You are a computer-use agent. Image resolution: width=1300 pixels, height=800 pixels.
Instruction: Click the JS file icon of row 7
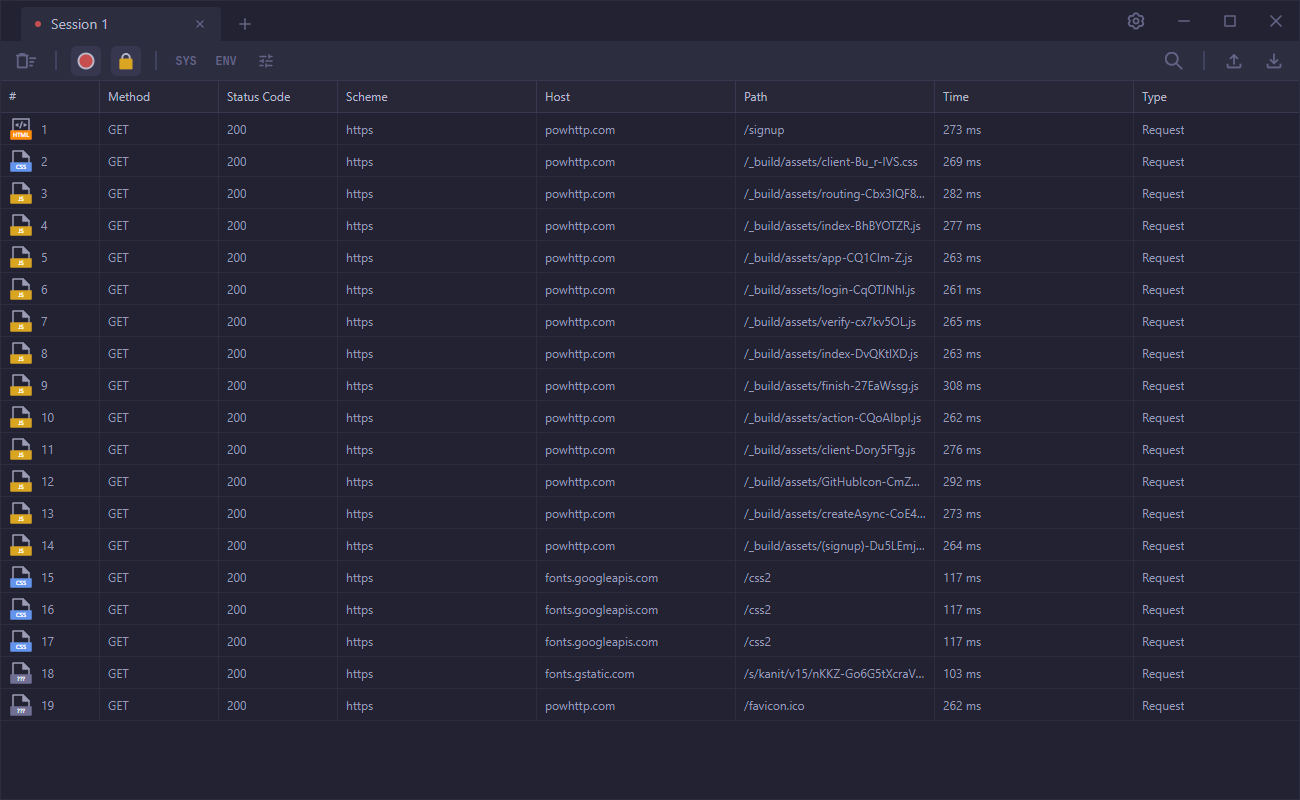point(21,321)
